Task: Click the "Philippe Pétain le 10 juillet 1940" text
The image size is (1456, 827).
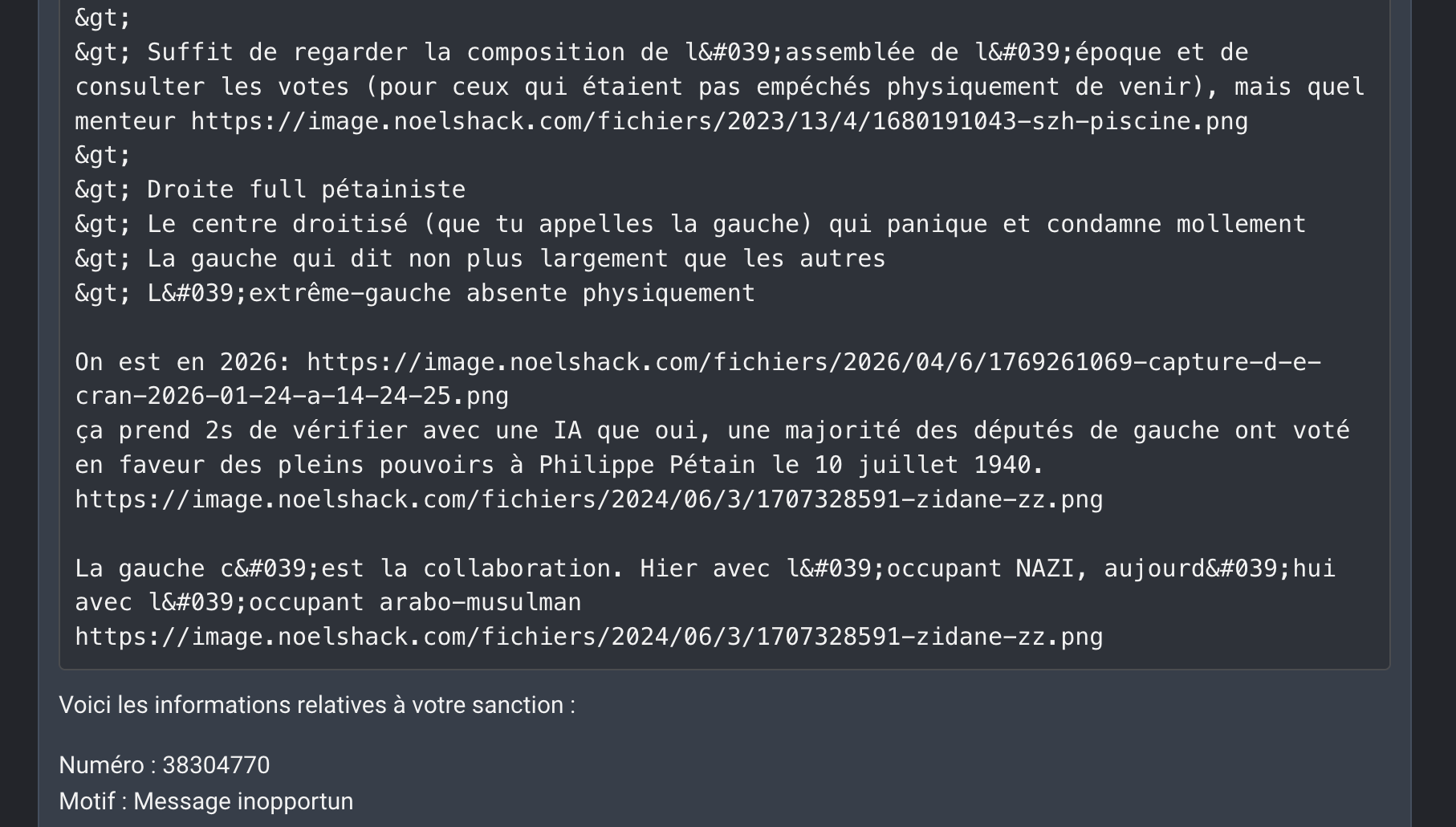Action: point(790,465)
